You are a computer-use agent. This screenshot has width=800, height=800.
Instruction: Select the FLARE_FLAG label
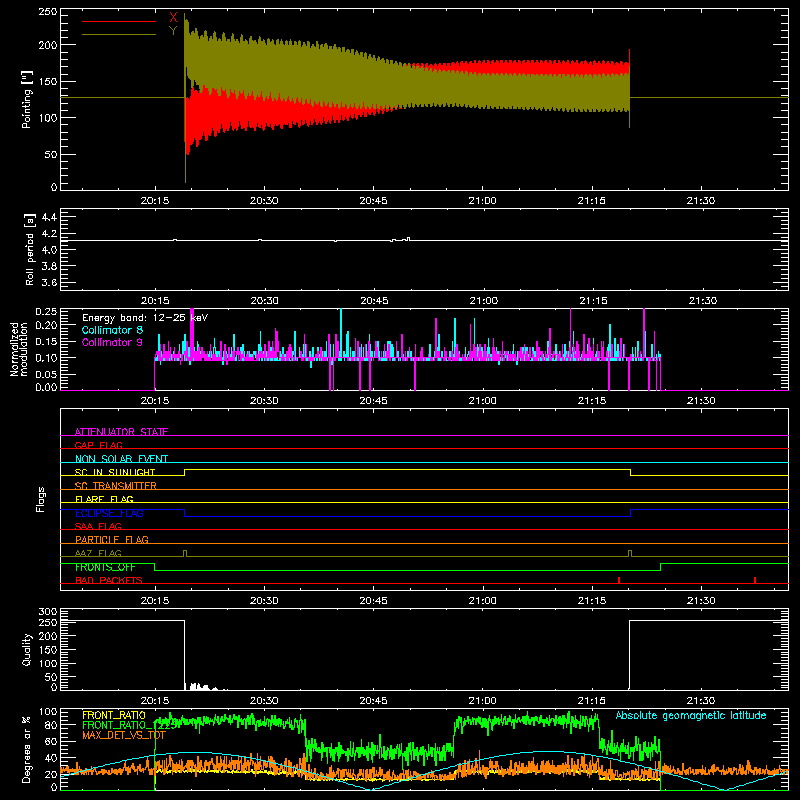(104, 499)
